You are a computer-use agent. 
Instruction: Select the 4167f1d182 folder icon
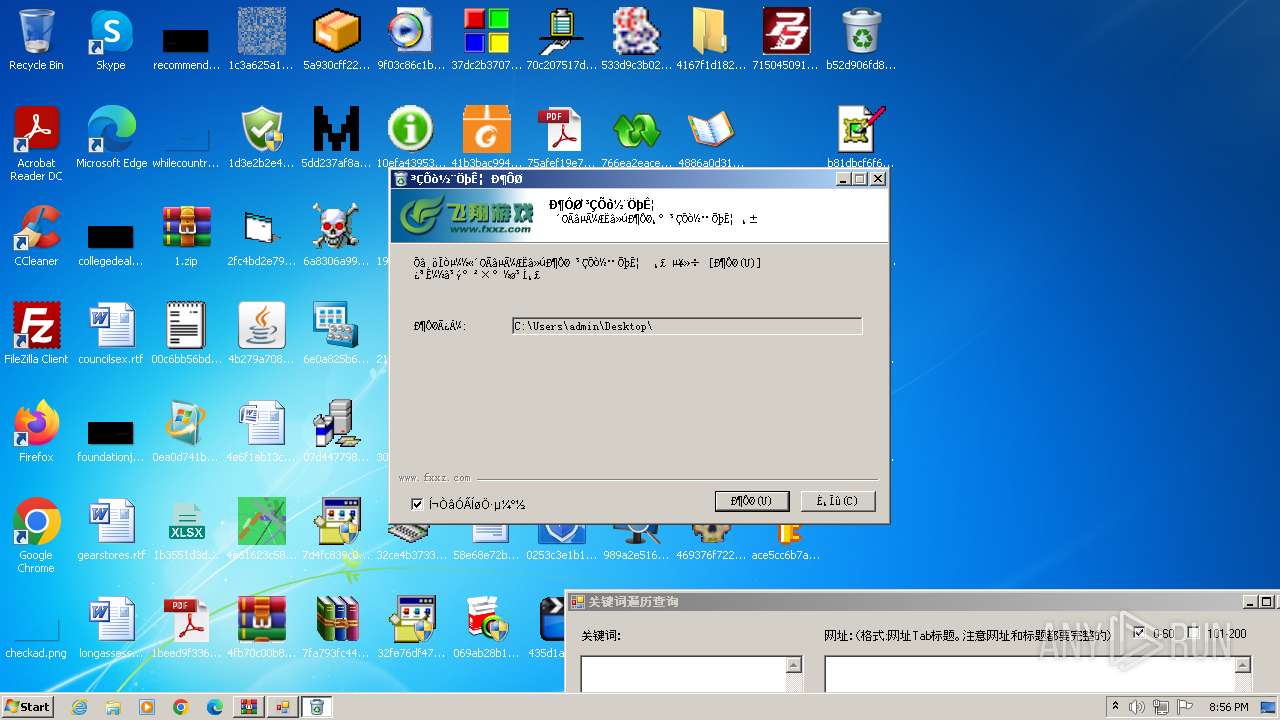711,39
